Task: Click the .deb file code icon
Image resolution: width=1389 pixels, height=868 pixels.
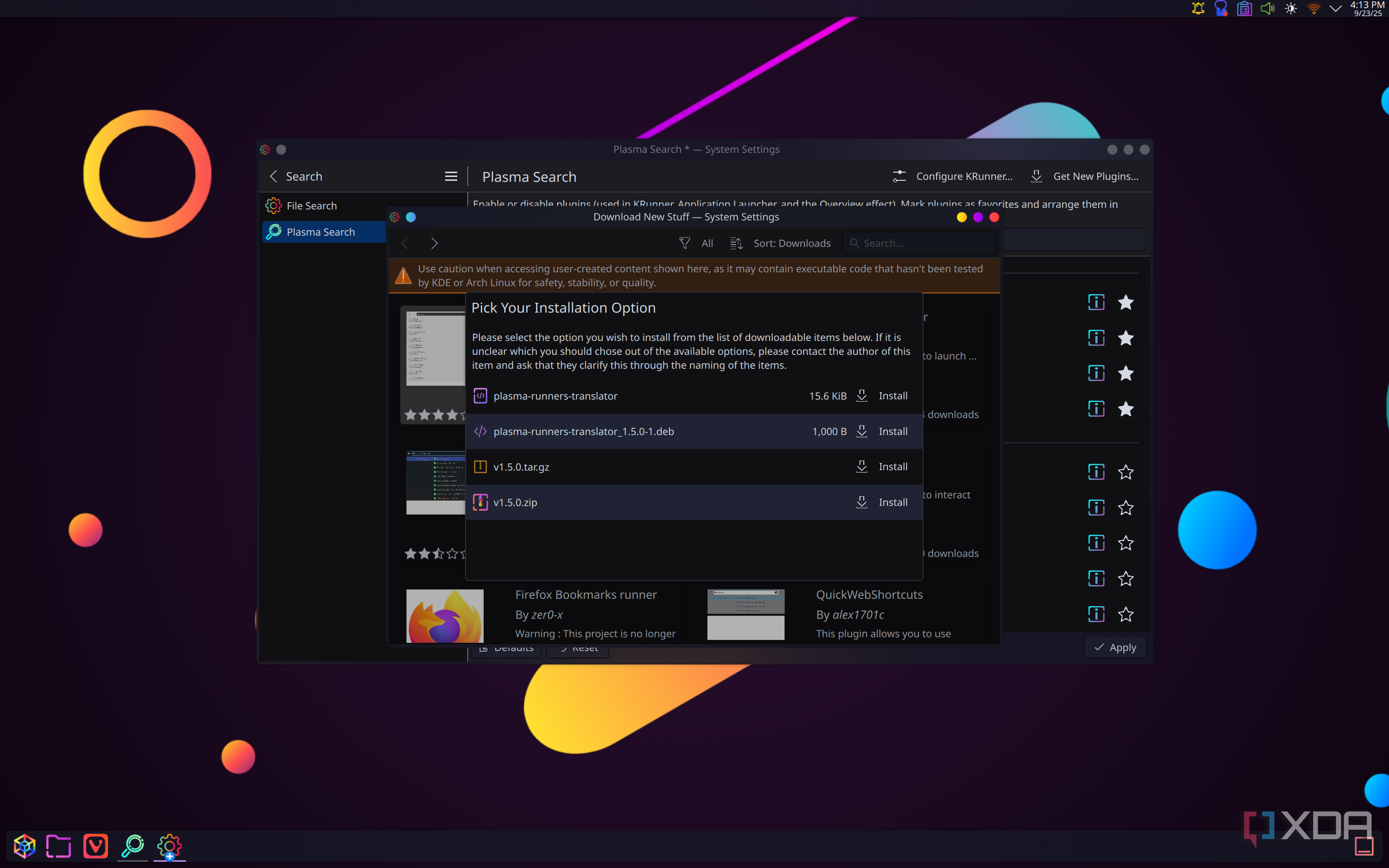Action: tap(480, 431)
